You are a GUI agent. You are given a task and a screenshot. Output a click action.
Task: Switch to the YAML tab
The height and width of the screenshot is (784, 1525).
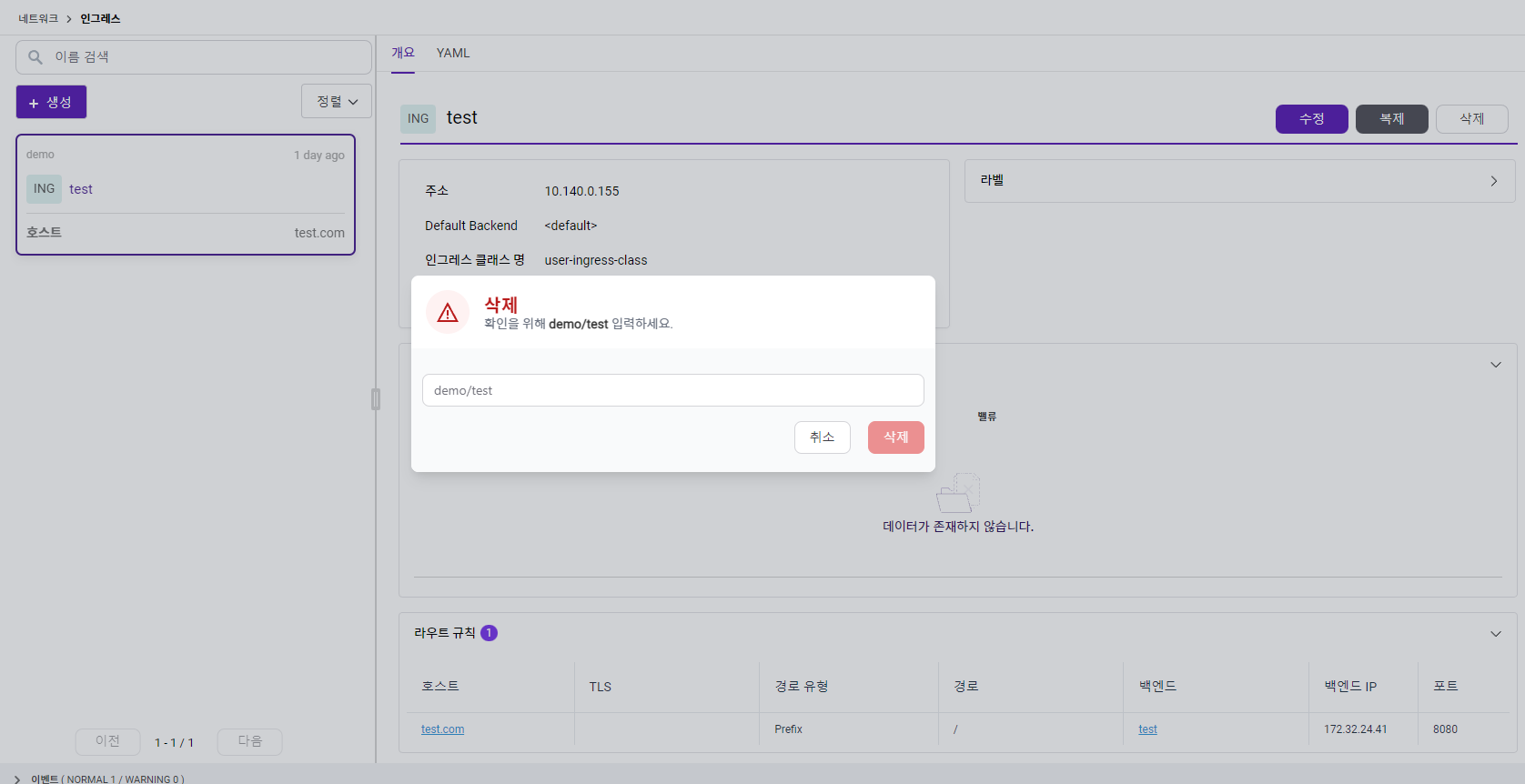pyautogui.click(x=453, y=53)
